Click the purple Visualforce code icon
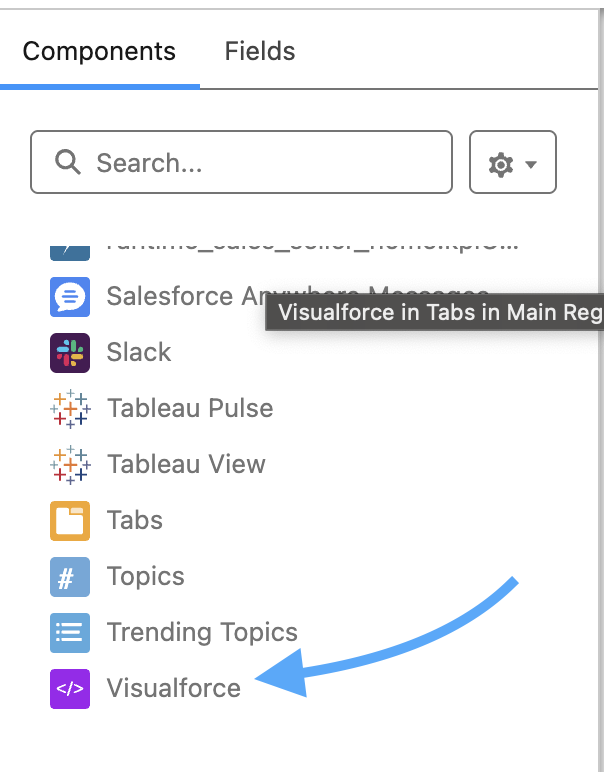604x772 pixels. [x=70, y=688]
